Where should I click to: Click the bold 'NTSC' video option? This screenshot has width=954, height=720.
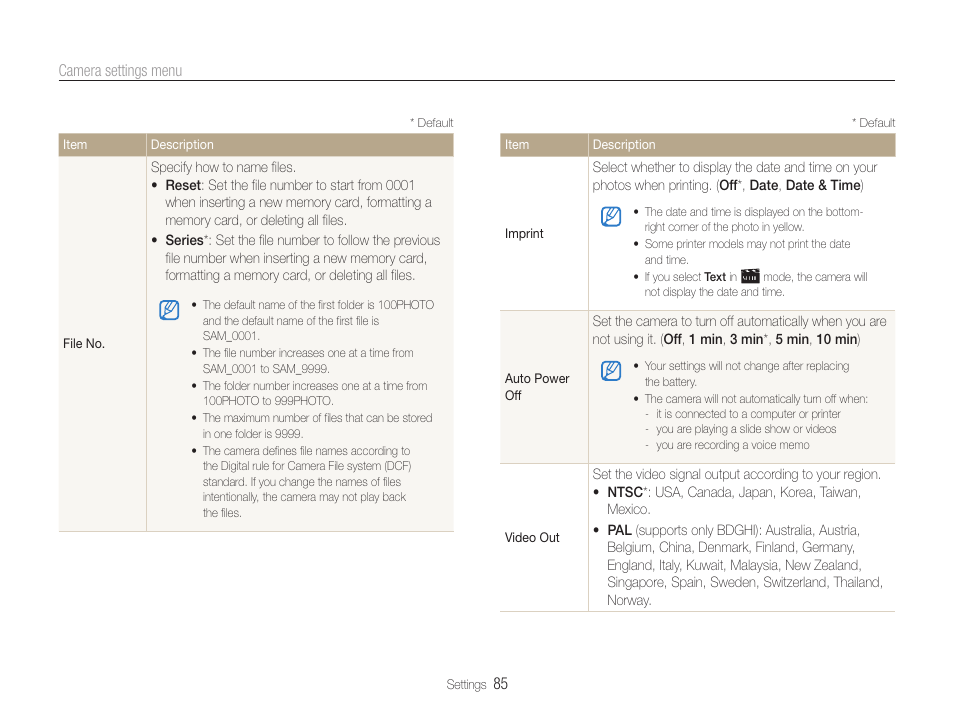(x=625, y=492)
